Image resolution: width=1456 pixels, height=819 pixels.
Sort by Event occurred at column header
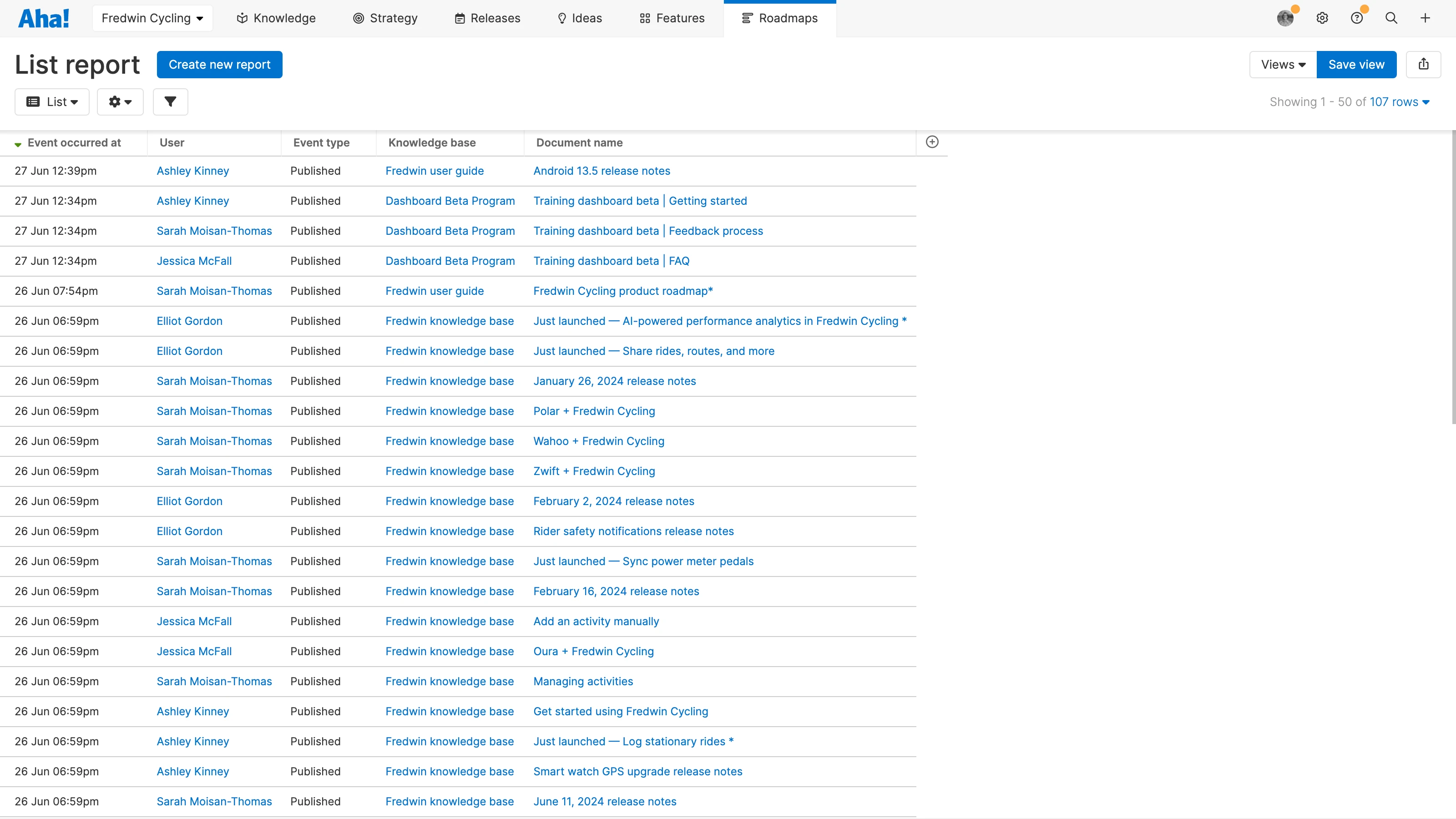tap(74, 142)
